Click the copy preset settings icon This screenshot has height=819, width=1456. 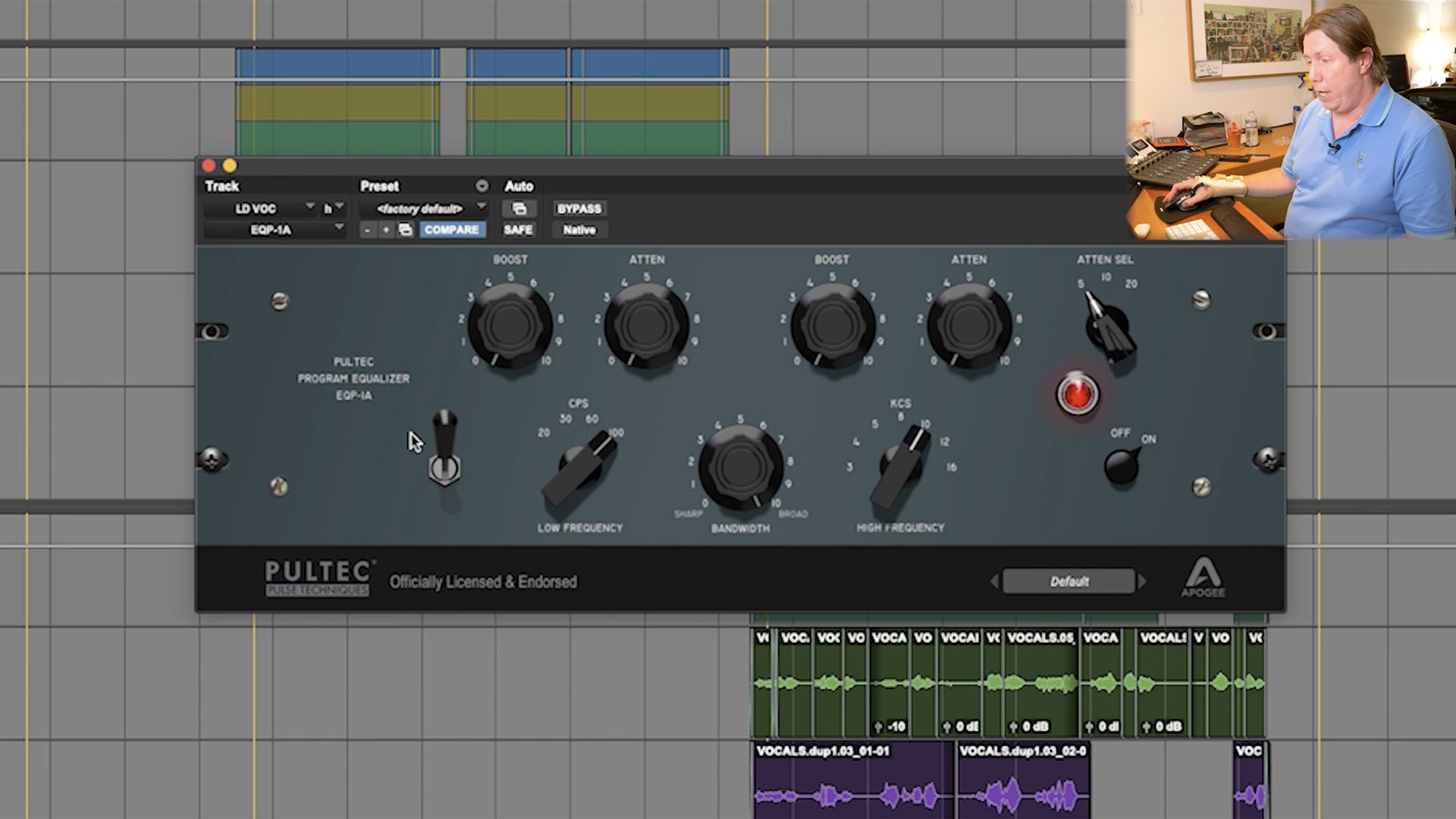[405, 230]
